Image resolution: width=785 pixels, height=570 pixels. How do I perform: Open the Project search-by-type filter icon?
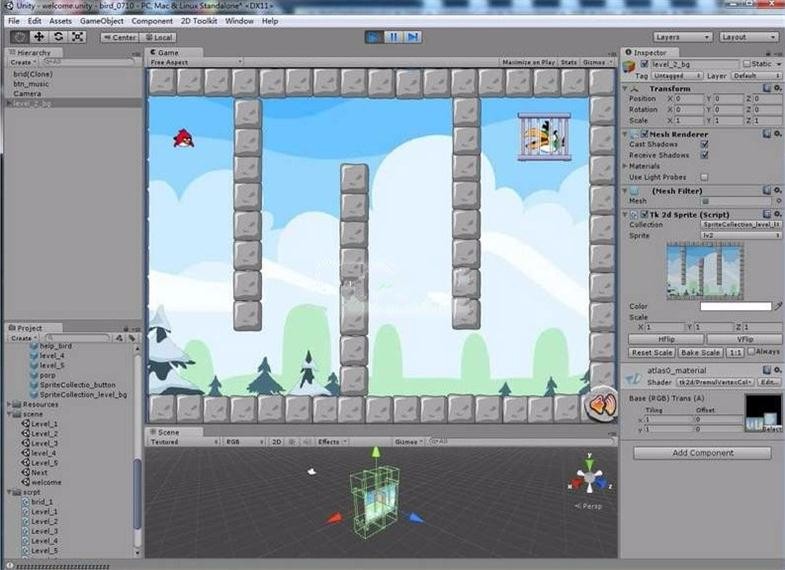coord(119,338)
